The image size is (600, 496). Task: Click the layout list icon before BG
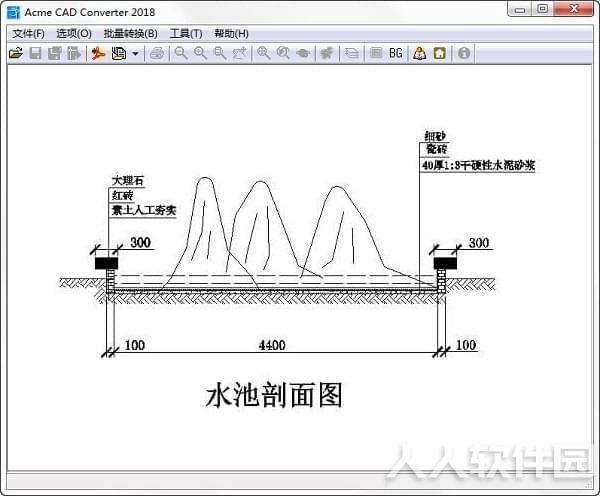click(377, 53)
